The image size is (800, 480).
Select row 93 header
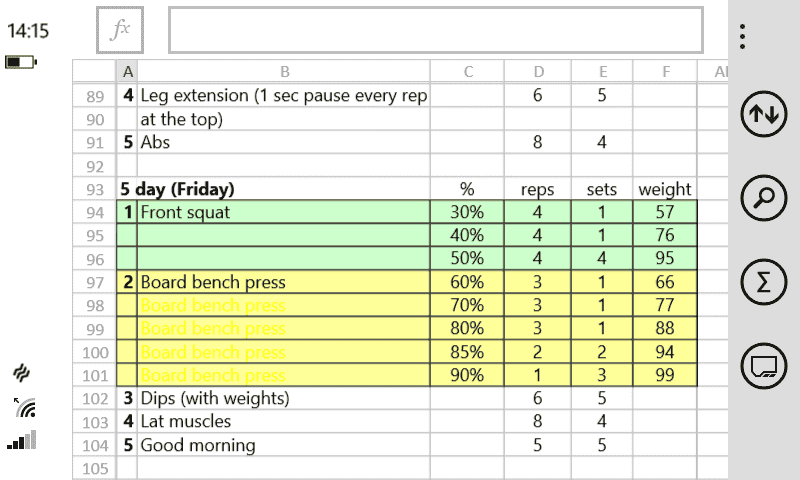click(x=95, y=189)
